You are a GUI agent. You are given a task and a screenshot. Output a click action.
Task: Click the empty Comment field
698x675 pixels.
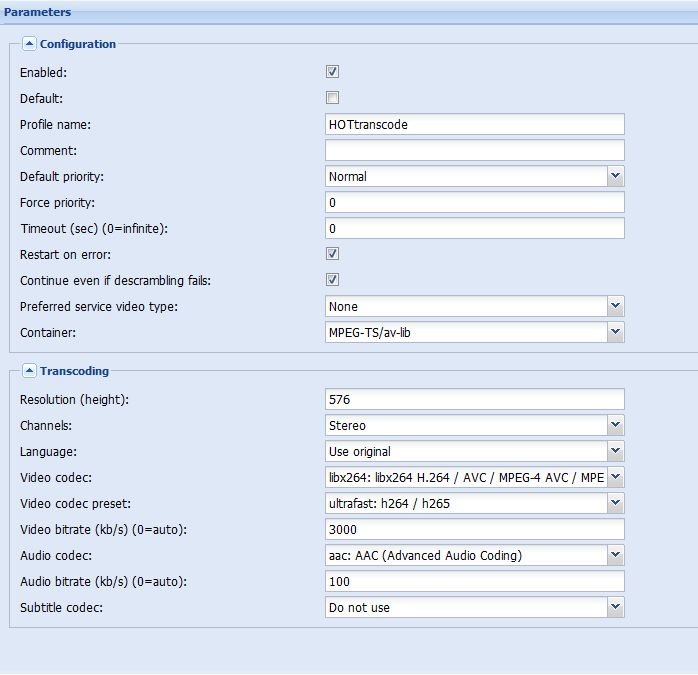click(475, 150)
